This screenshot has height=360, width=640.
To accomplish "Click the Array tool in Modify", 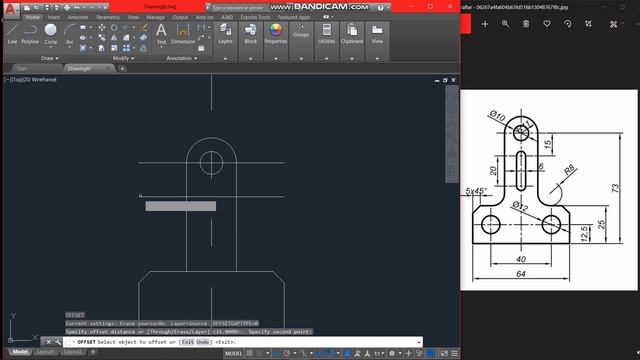I will (x=126, y=48).
